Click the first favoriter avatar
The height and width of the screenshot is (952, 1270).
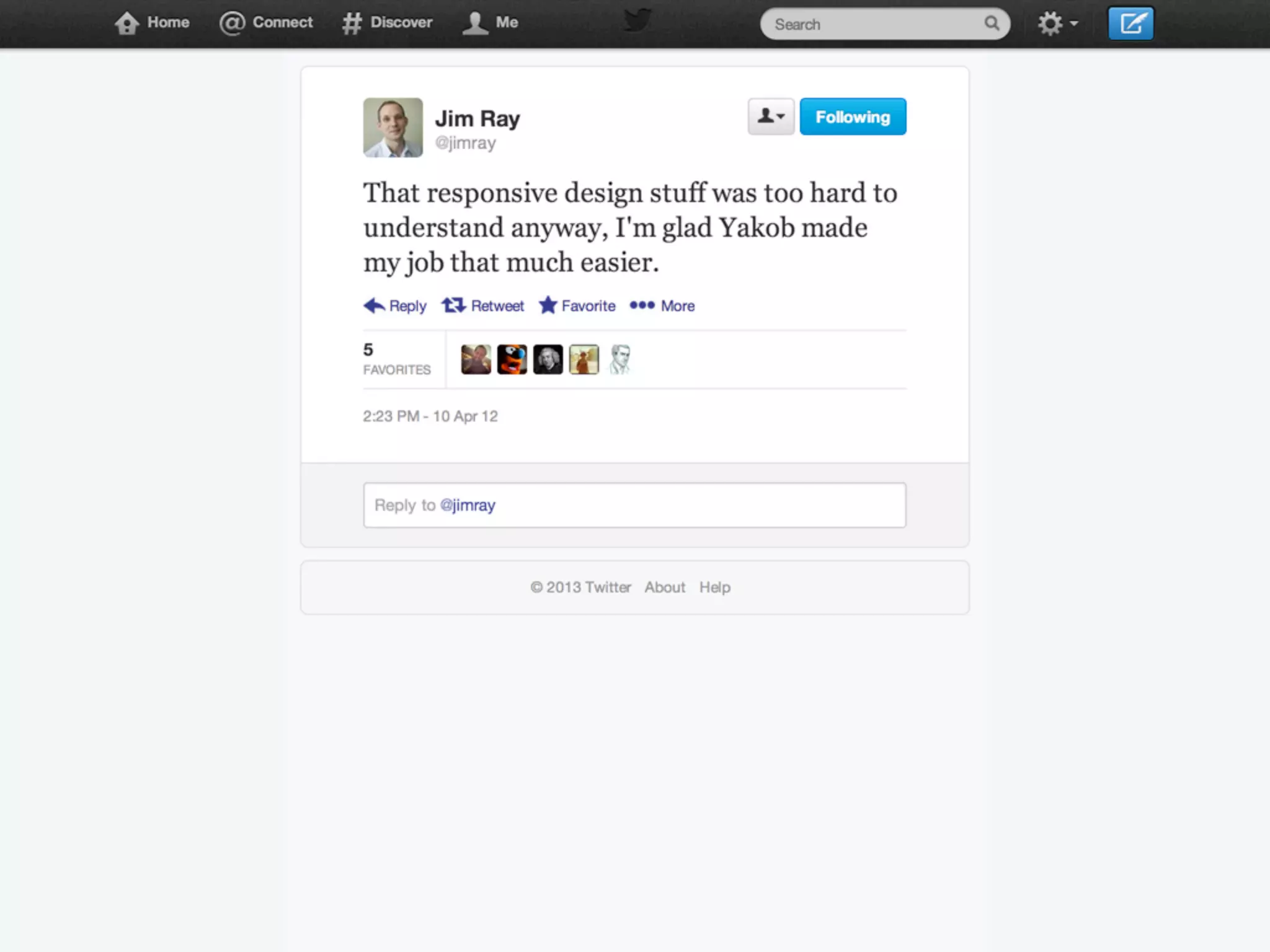tap(476, 359)
